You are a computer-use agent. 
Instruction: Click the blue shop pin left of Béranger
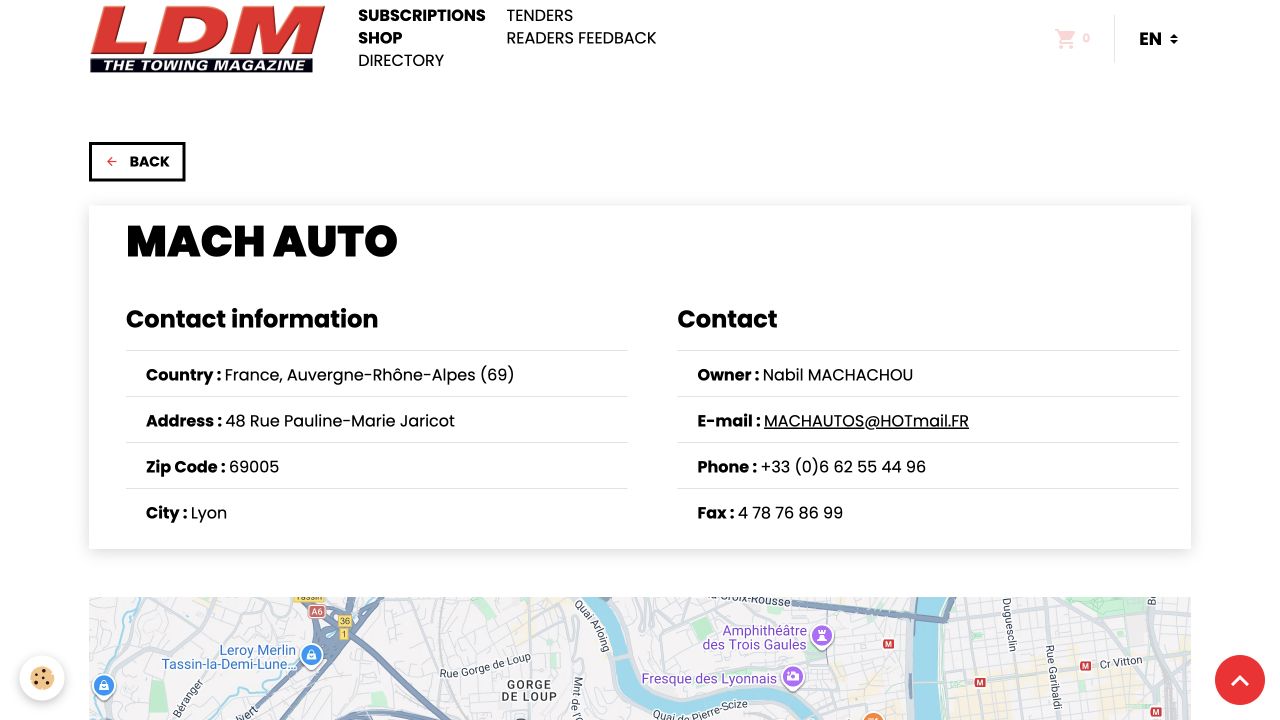tap(104, 686)
